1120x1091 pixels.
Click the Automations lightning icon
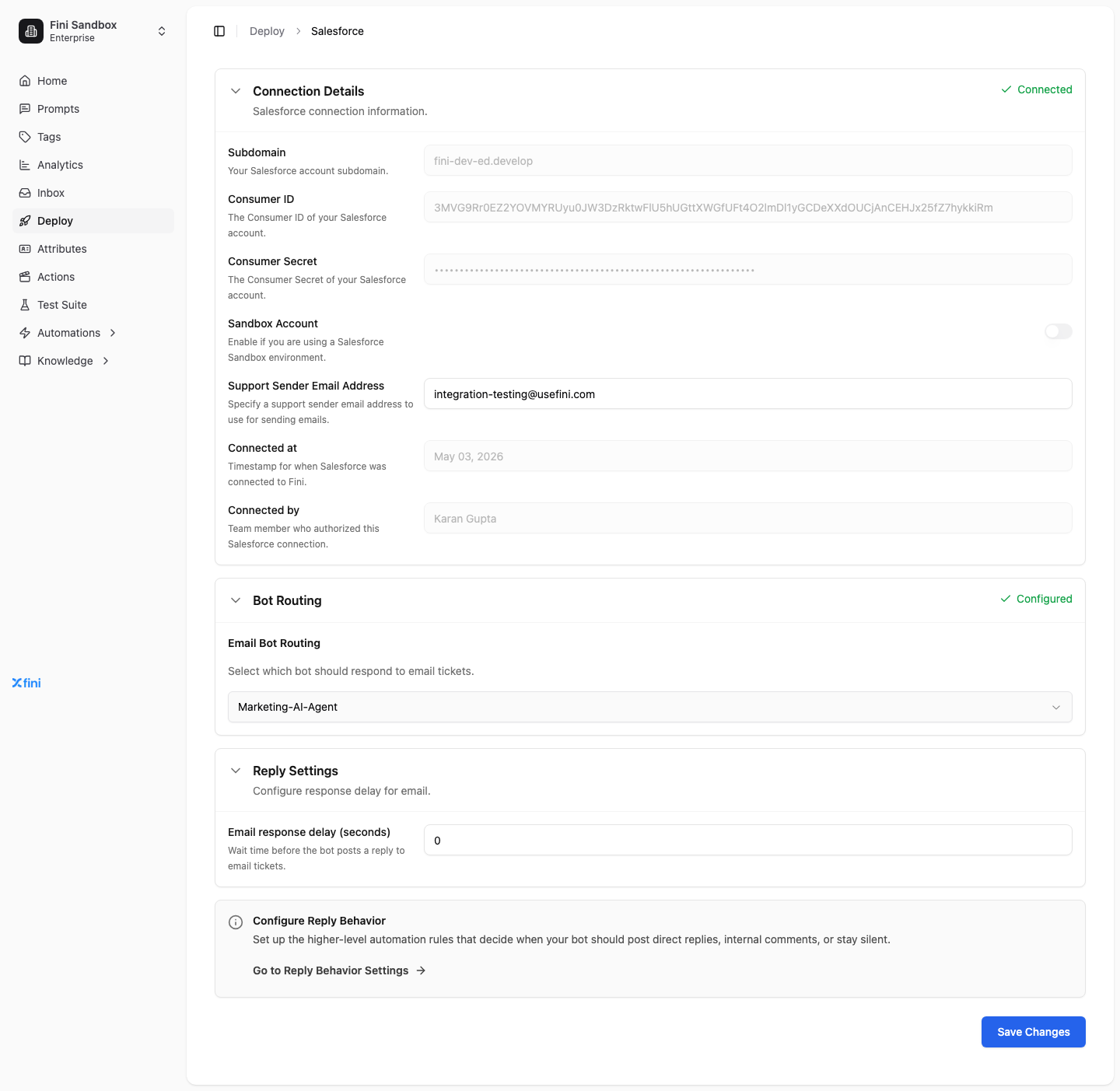pos(25,333)
